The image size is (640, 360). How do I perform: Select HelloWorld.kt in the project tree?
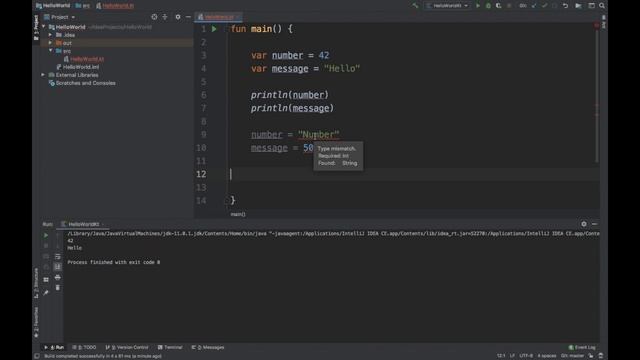pyautogui.click(x=84, y=59)
